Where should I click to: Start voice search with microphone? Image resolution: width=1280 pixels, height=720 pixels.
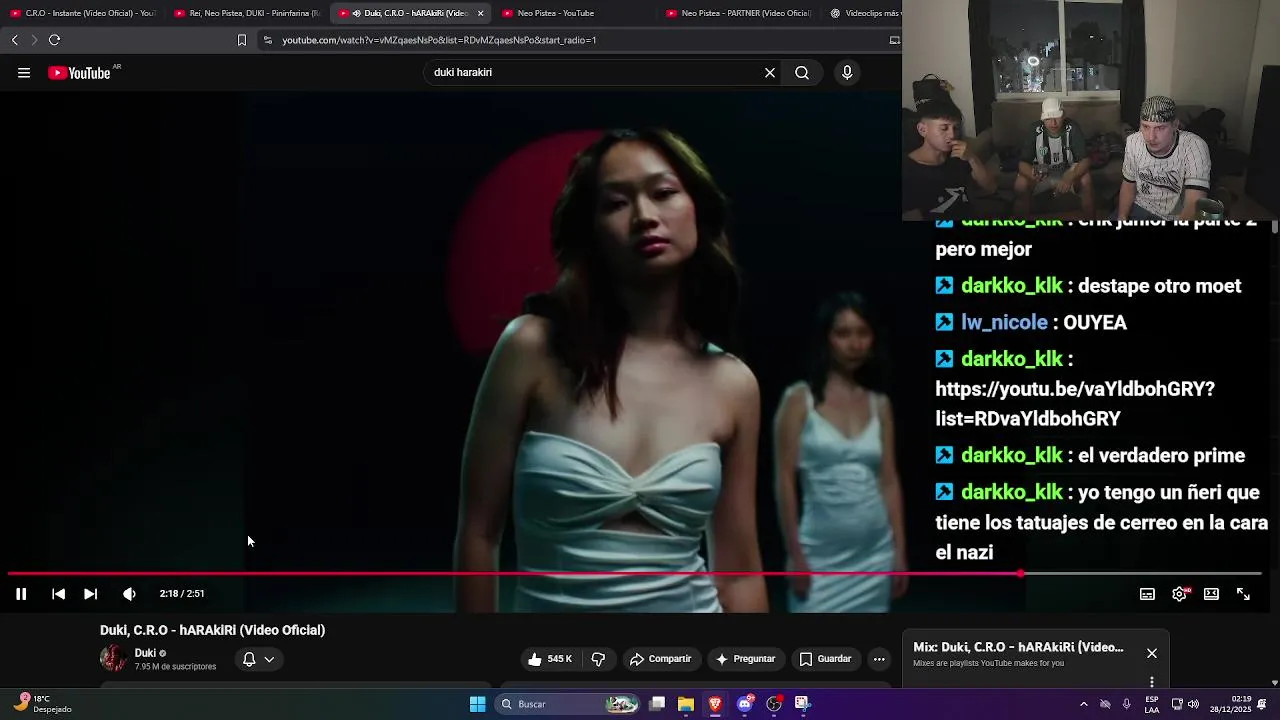(x=847, y=73)
